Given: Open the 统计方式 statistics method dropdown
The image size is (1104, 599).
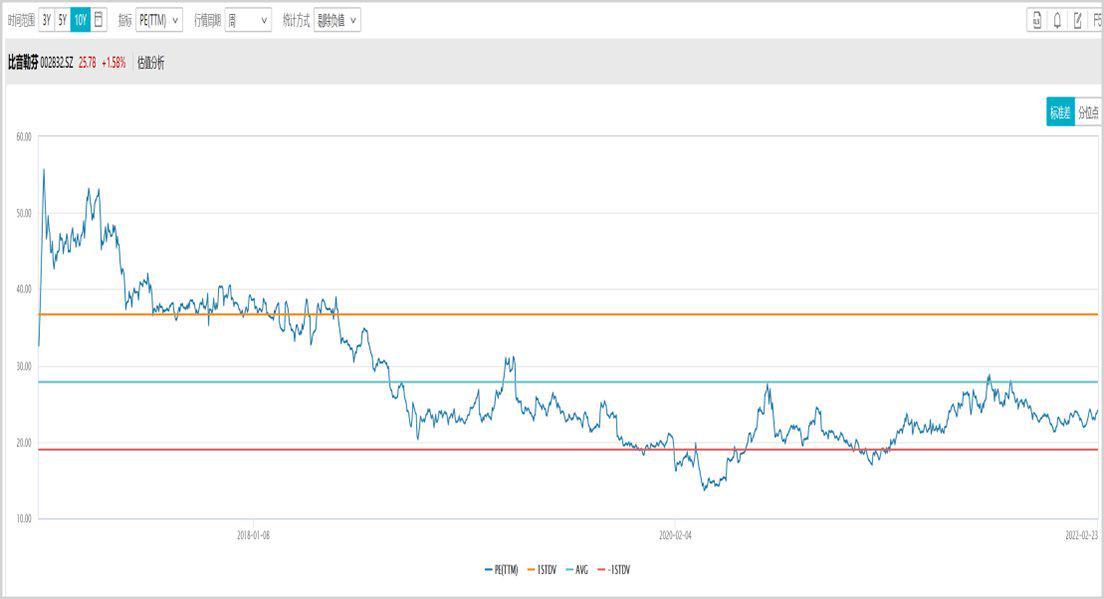Looking at the screenshot, I should tap(337, 20).
